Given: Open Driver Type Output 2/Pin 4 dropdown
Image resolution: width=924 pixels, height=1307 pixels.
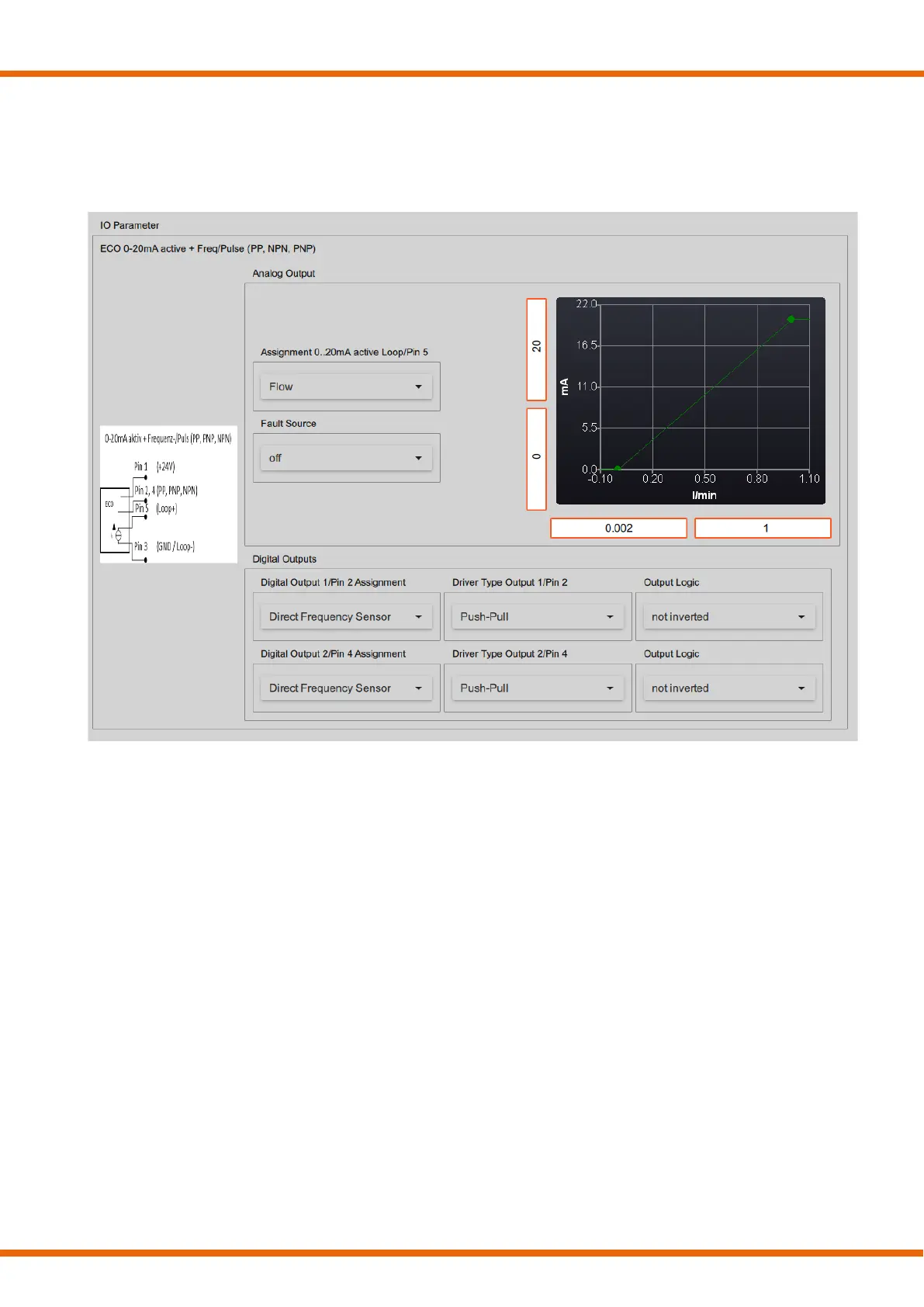Looking at the screenshot, I should [538, 688].
